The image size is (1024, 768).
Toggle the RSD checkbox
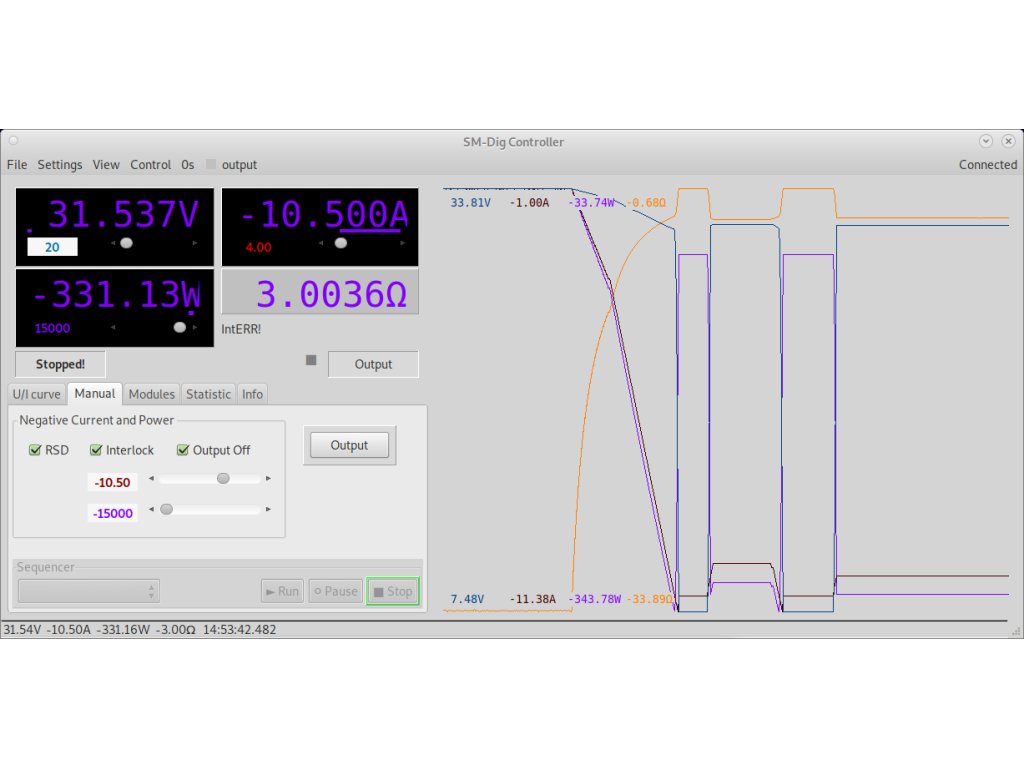(36, 450)
